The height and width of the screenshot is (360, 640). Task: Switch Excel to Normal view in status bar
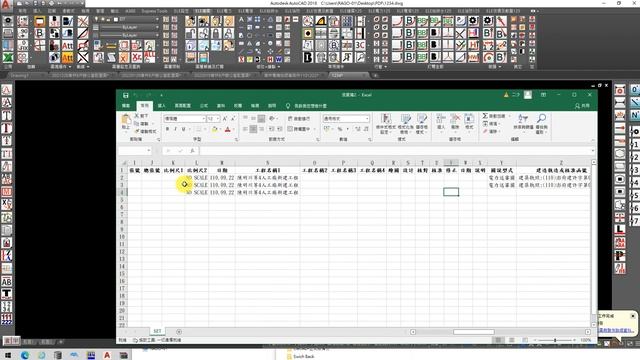tap(498, 340)
